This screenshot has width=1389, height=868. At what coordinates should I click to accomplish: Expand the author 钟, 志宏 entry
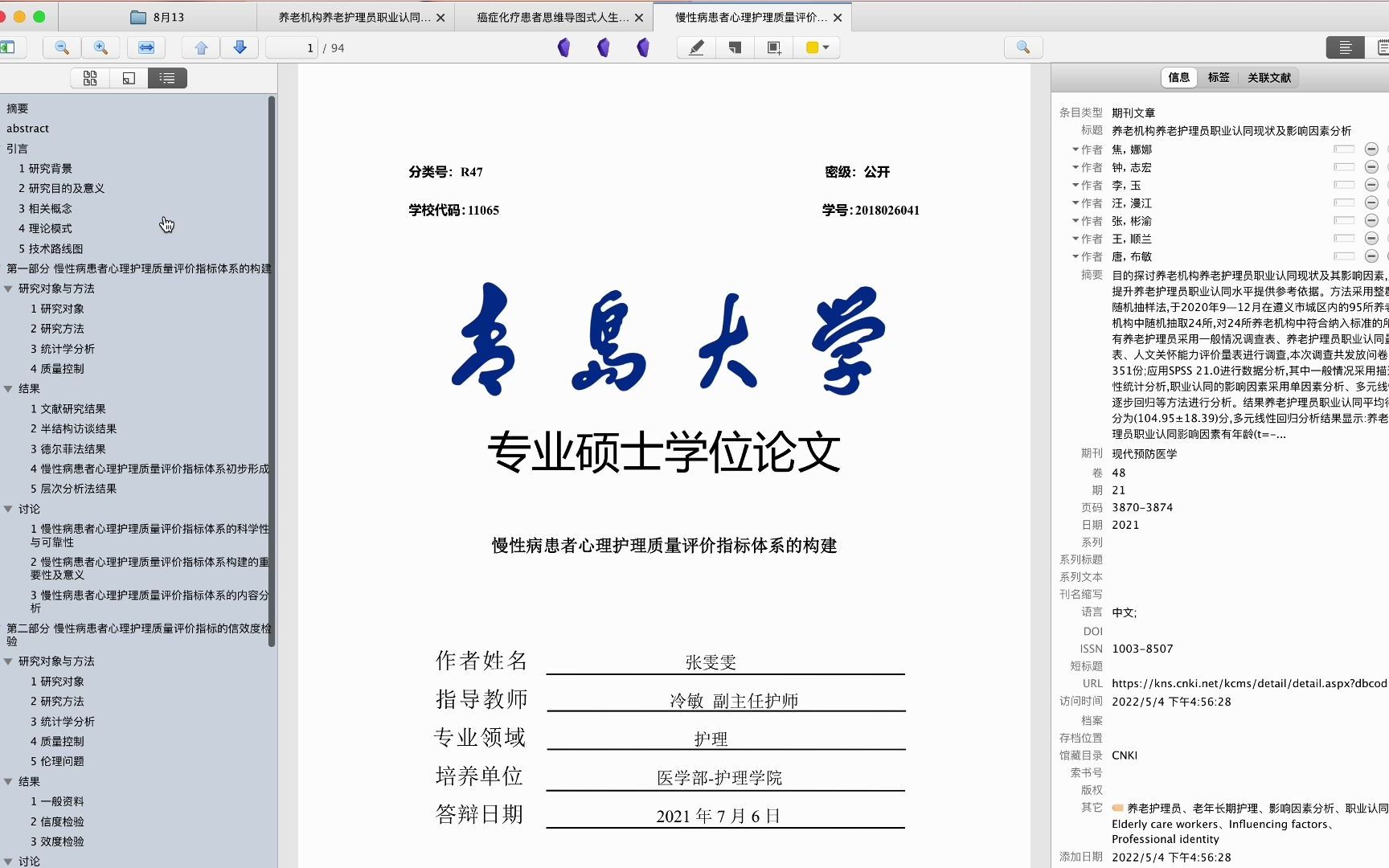tap(1075, 167)
